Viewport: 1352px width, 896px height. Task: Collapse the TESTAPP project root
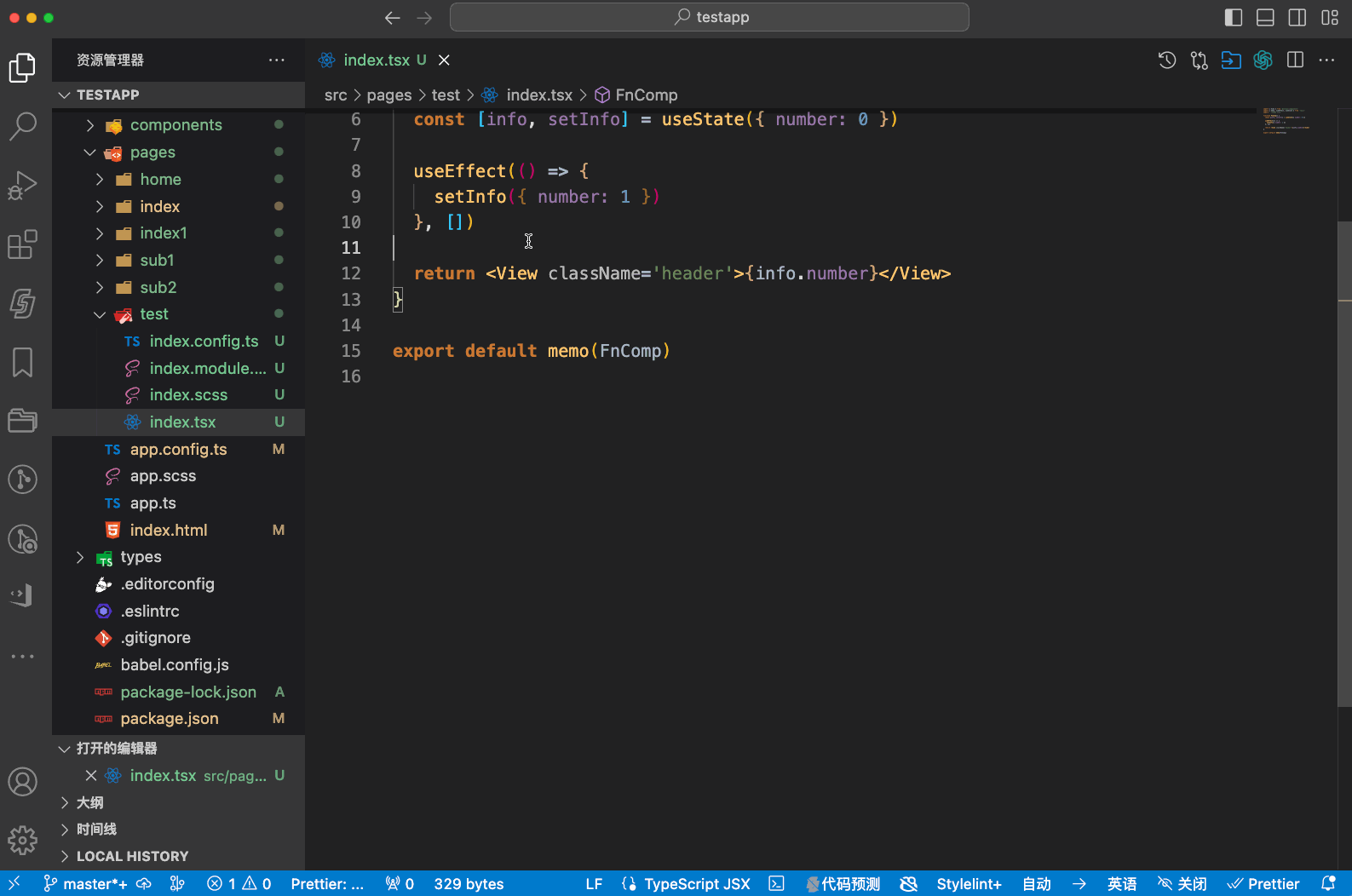click(179, 95)
